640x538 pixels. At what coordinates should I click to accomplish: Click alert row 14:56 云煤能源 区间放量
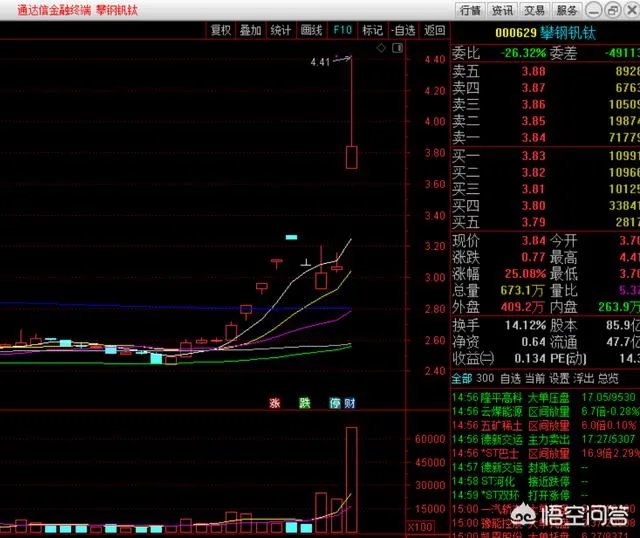pos(544,411)
